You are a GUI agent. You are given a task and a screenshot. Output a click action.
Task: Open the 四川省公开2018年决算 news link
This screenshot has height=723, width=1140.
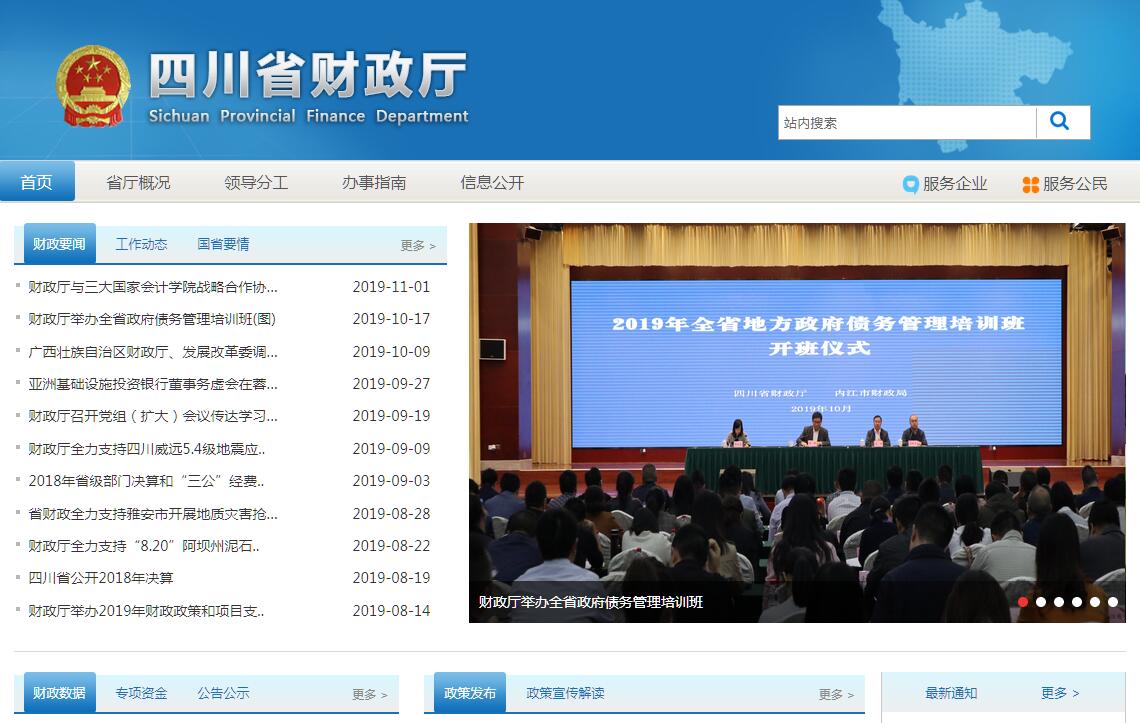click(x=101, y=578)
